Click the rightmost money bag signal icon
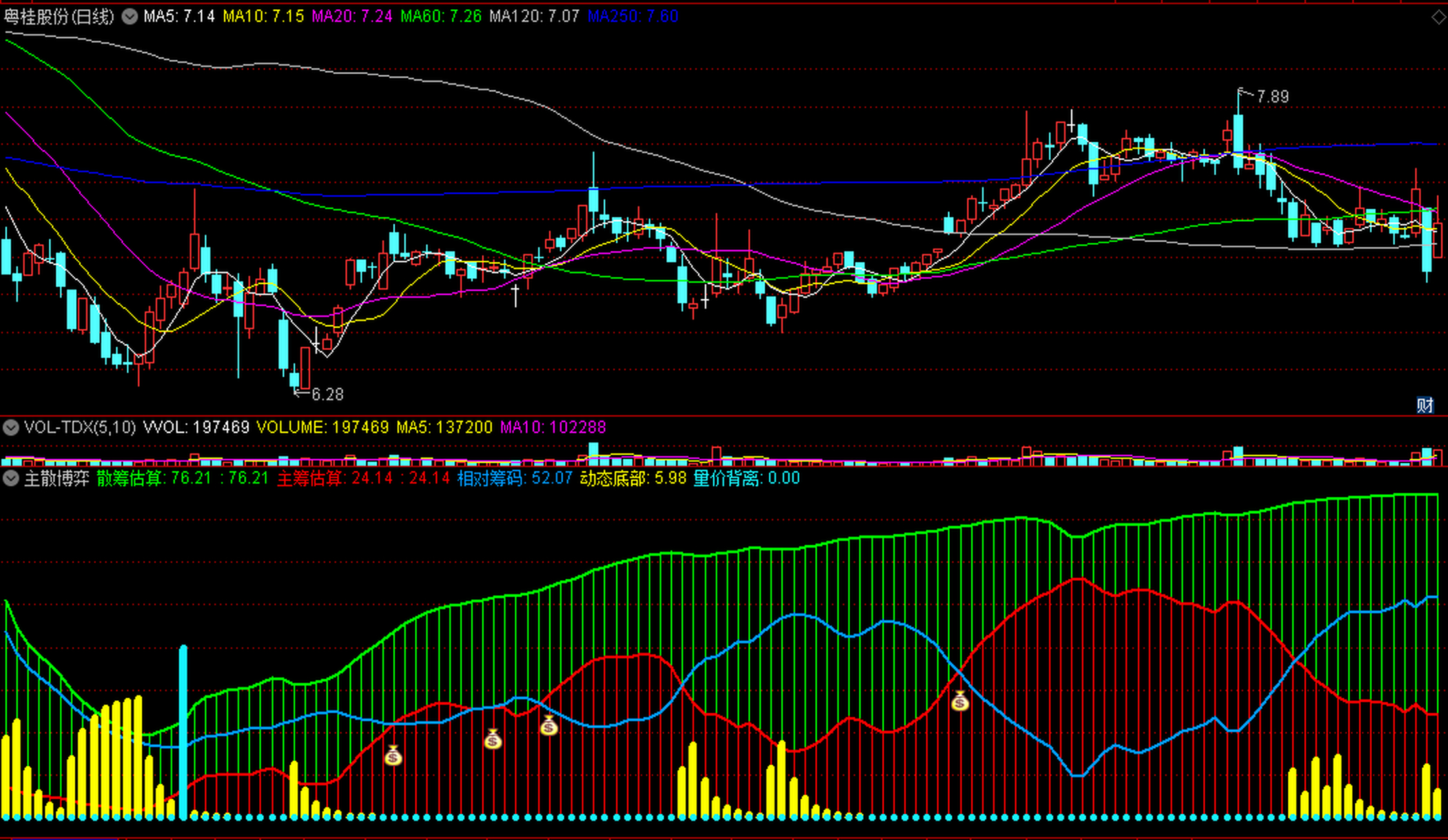Screen dimensions: 1448x840 960,702
